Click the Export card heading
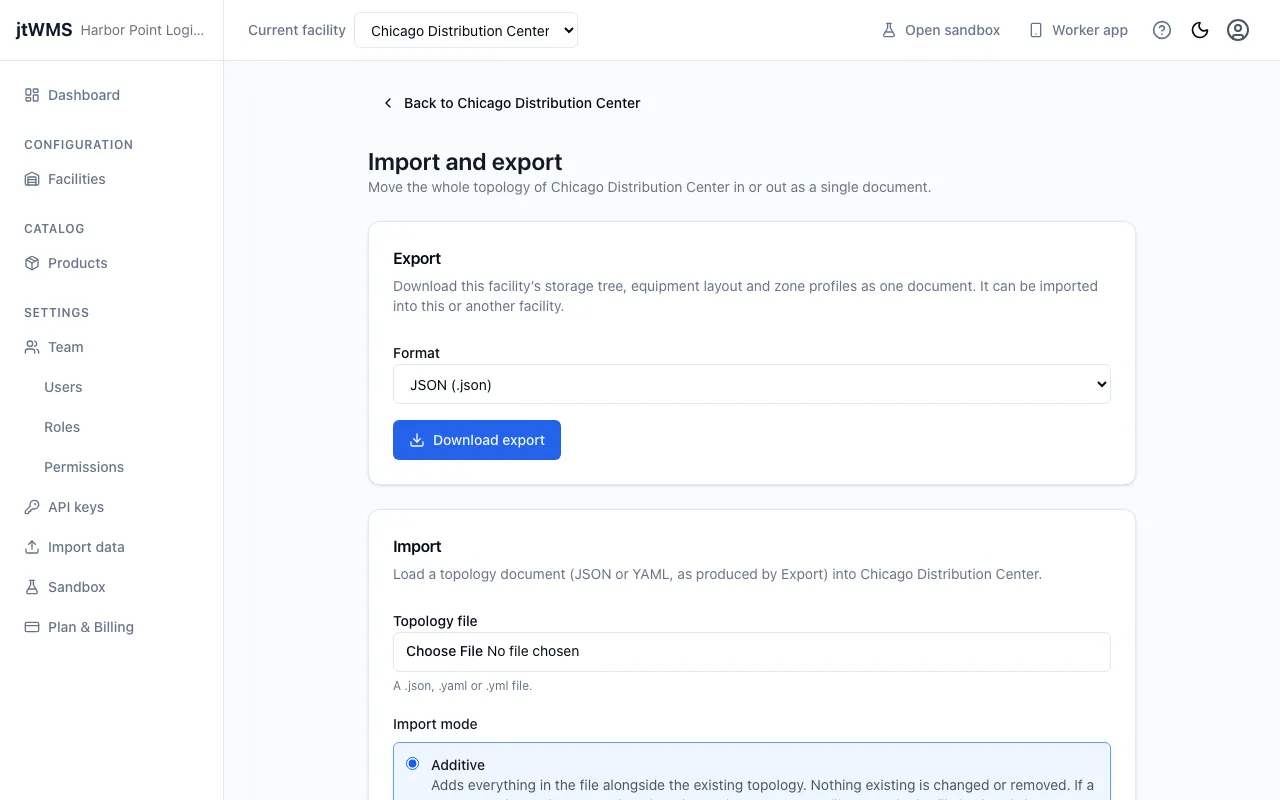This screenshot has height=800, width=1280. point(417,258)
